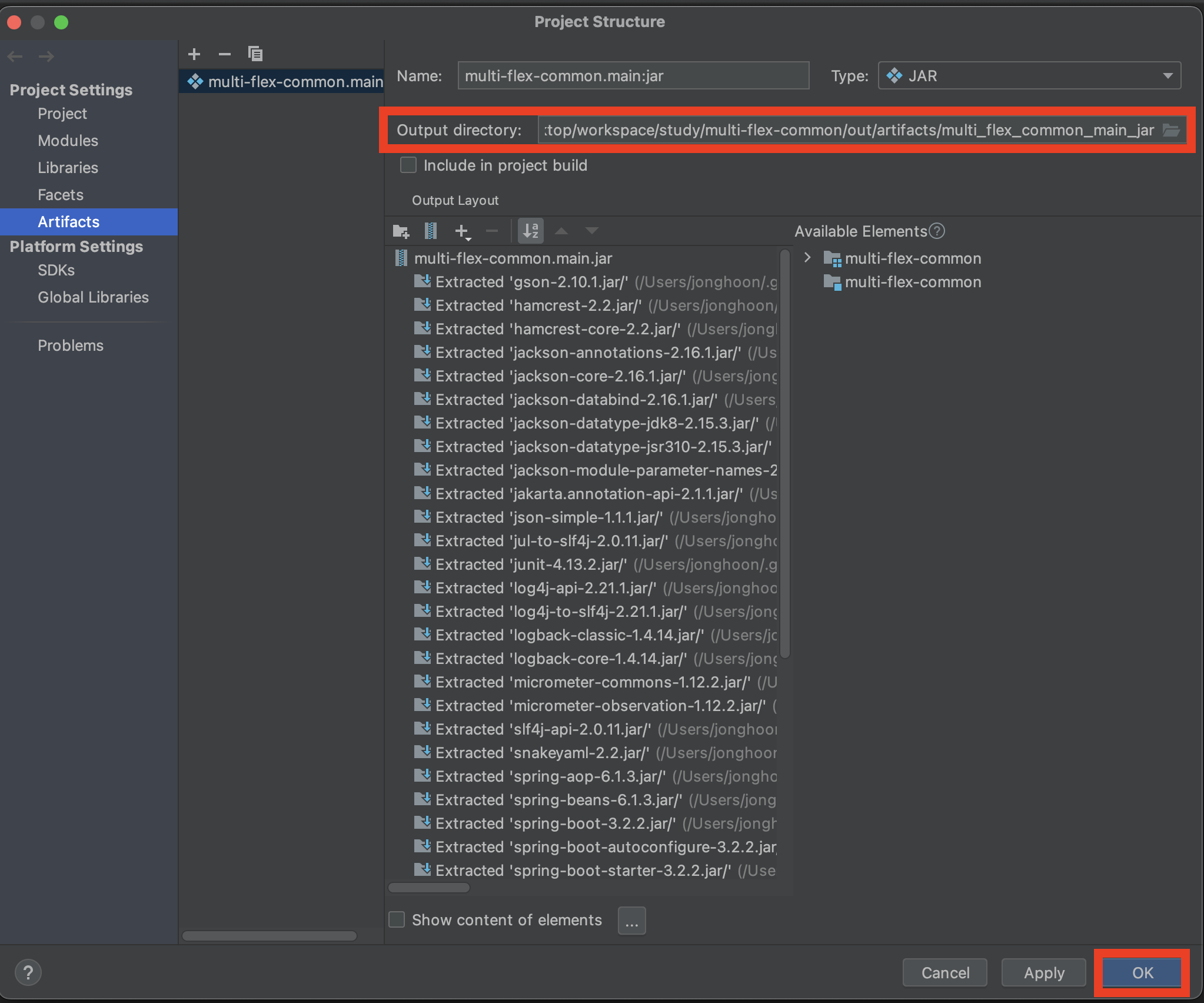Click the Cancel button
Viewport: 1204px width, 1003px height.
pos(944,972)
